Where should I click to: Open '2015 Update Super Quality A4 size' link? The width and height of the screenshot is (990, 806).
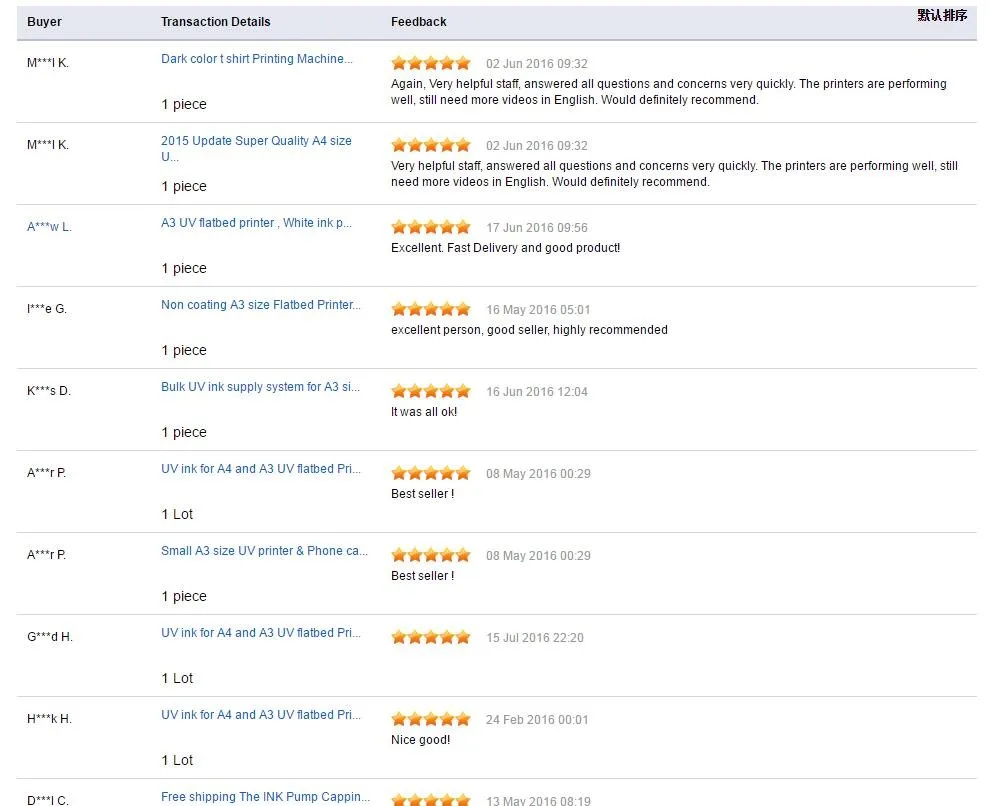(256, 141)
